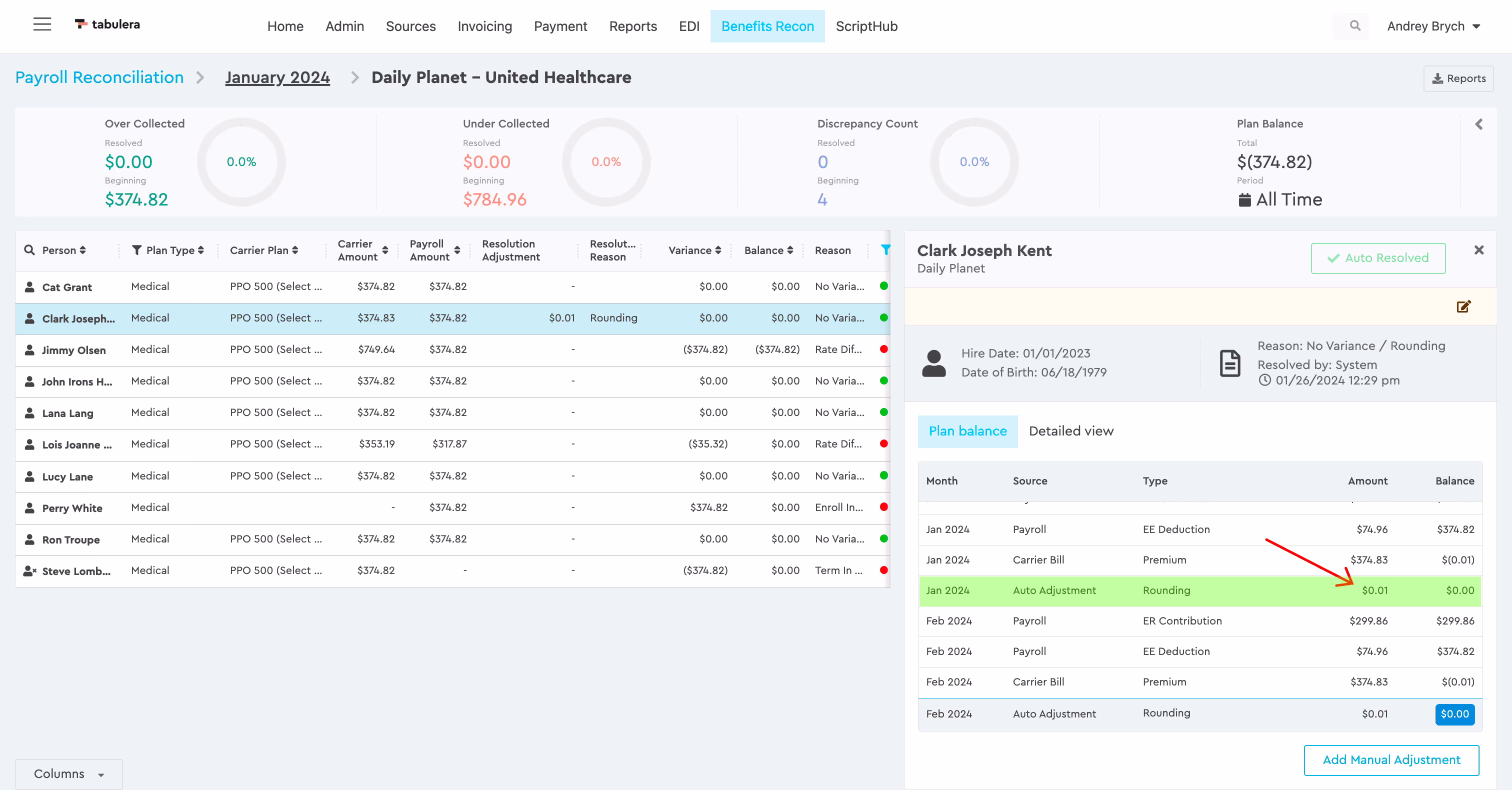This screenshot has width=1512, height=792.
Task: Open Payment in the top navigation
Action: 560,26
